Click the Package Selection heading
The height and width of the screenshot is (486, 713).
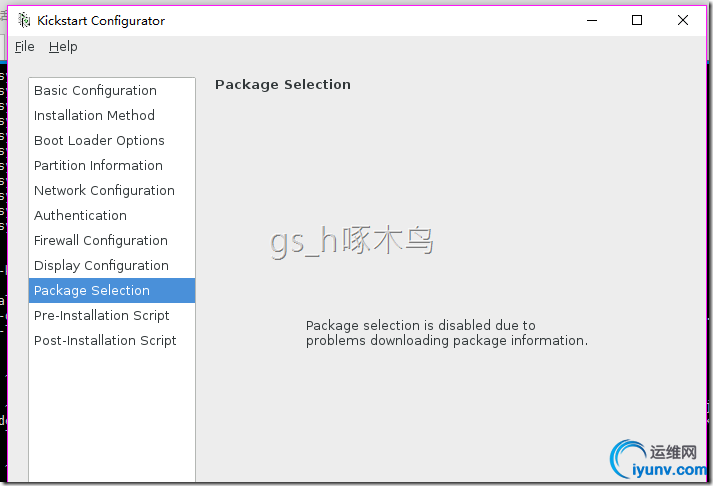[283, 84]
